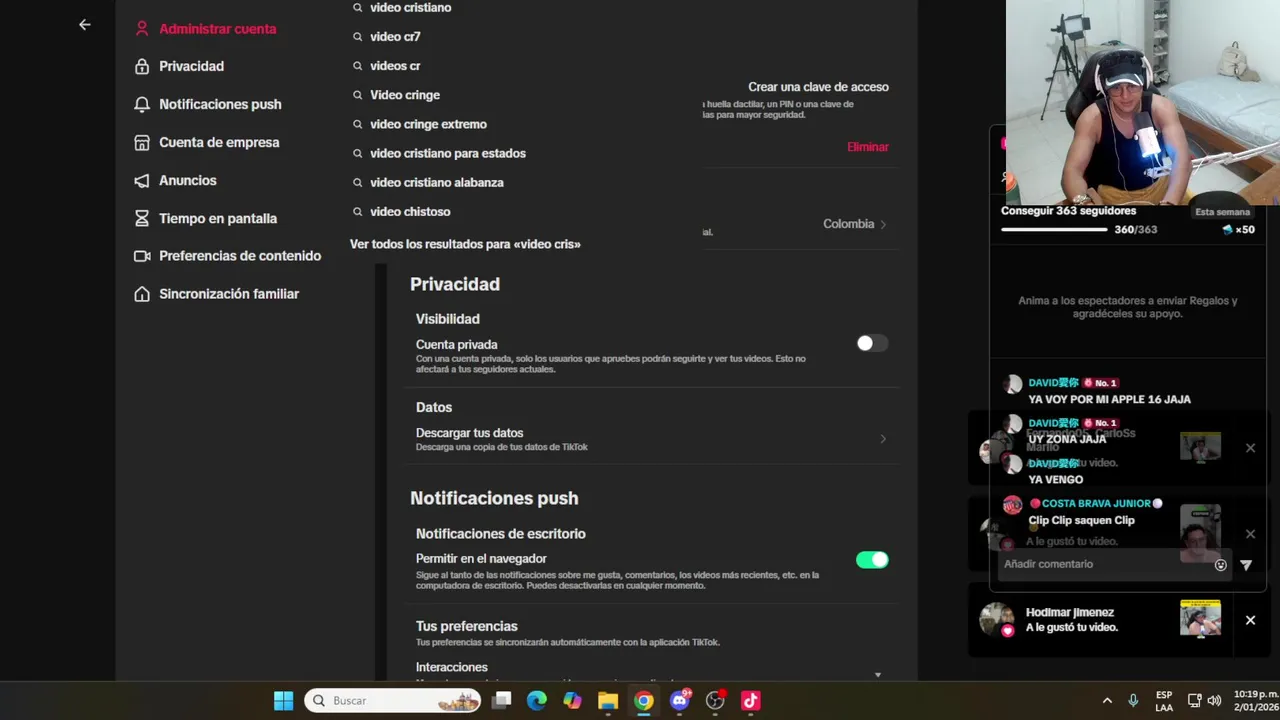This screenshot has height=720, width=1280.
Task: Choose suggestion 'video cringe extremo'
Action: pyautogui.click(x=428, y=124)
